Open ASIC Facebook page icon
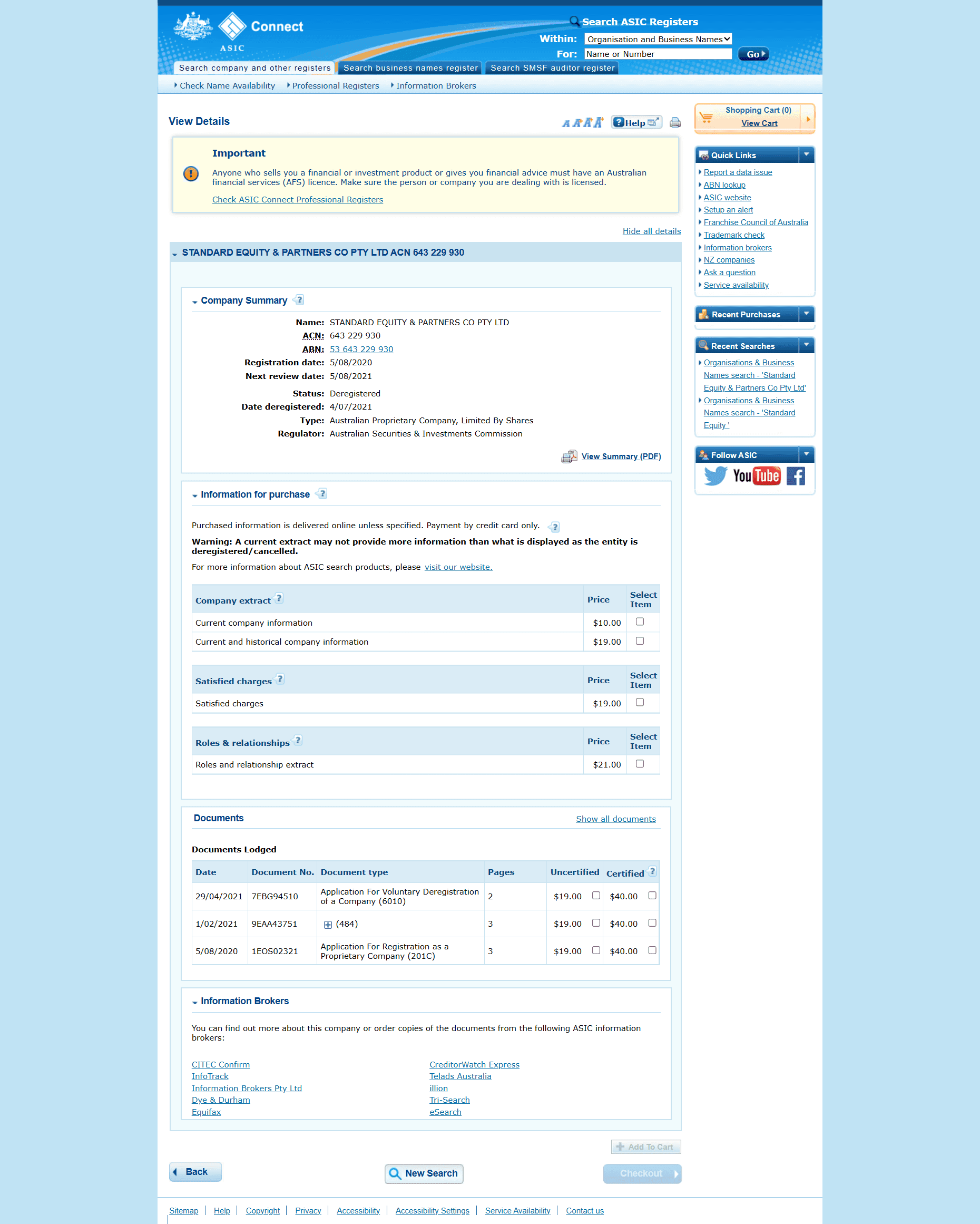 tap(796, 476)
